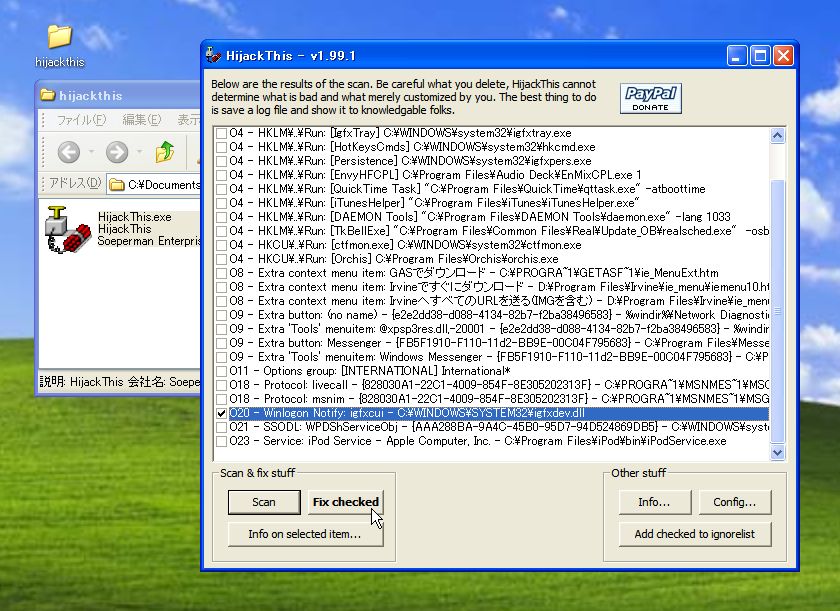Uncheck the O20 Winlogon Notify igfxcui checkbox
Viewport: 840px width, 611px height.
pyautogui.click(x=221, y=413)
